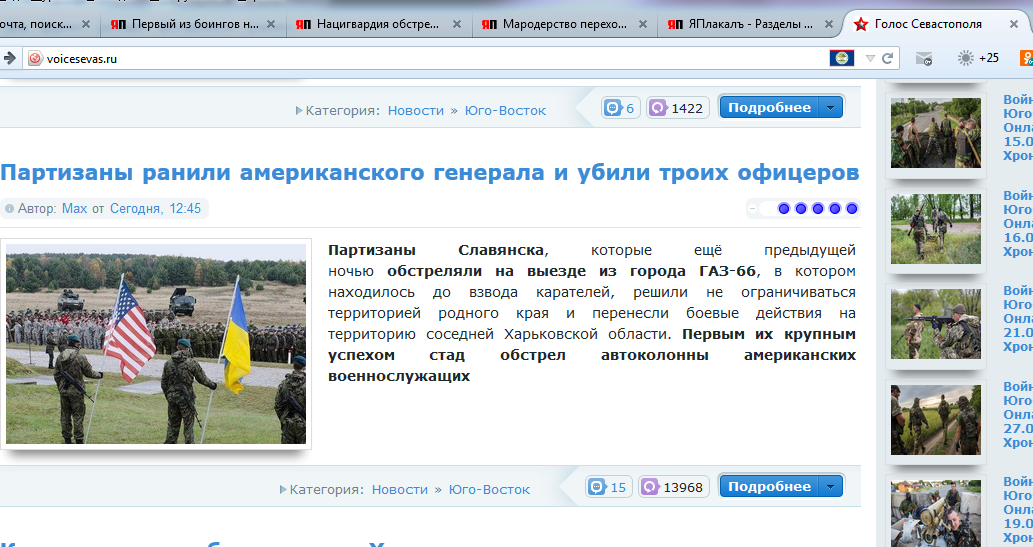This screenshot has height=547, width=1033.
Task: Open the upper Юго-Восток category link
Action: coord(505,111)
